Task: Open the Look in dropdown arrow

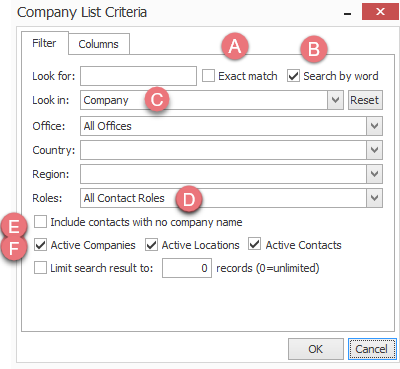Action: click(335, 100)
